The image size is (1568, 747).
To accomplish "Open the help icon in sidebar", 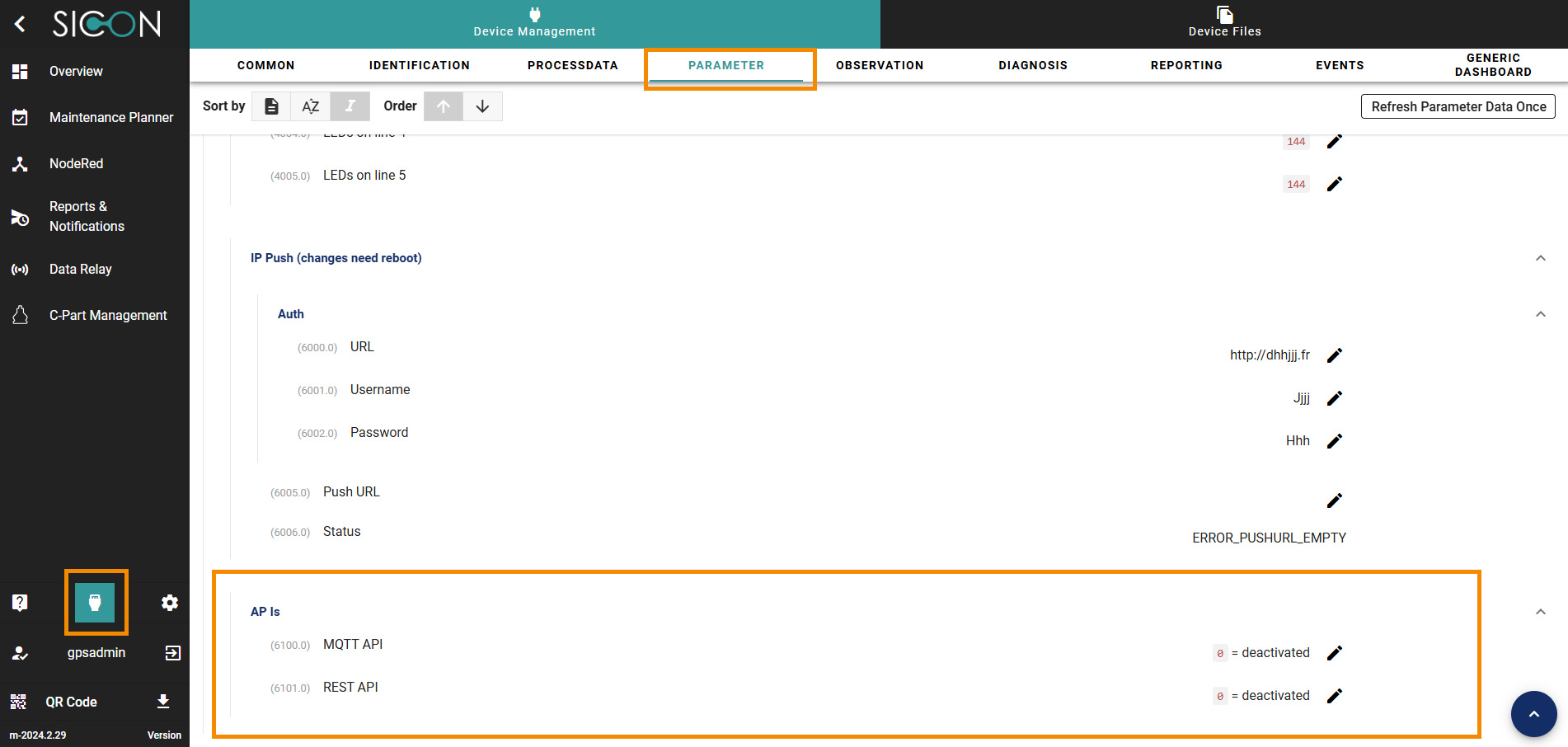I will pyautogui.click(x=21, y=603).
